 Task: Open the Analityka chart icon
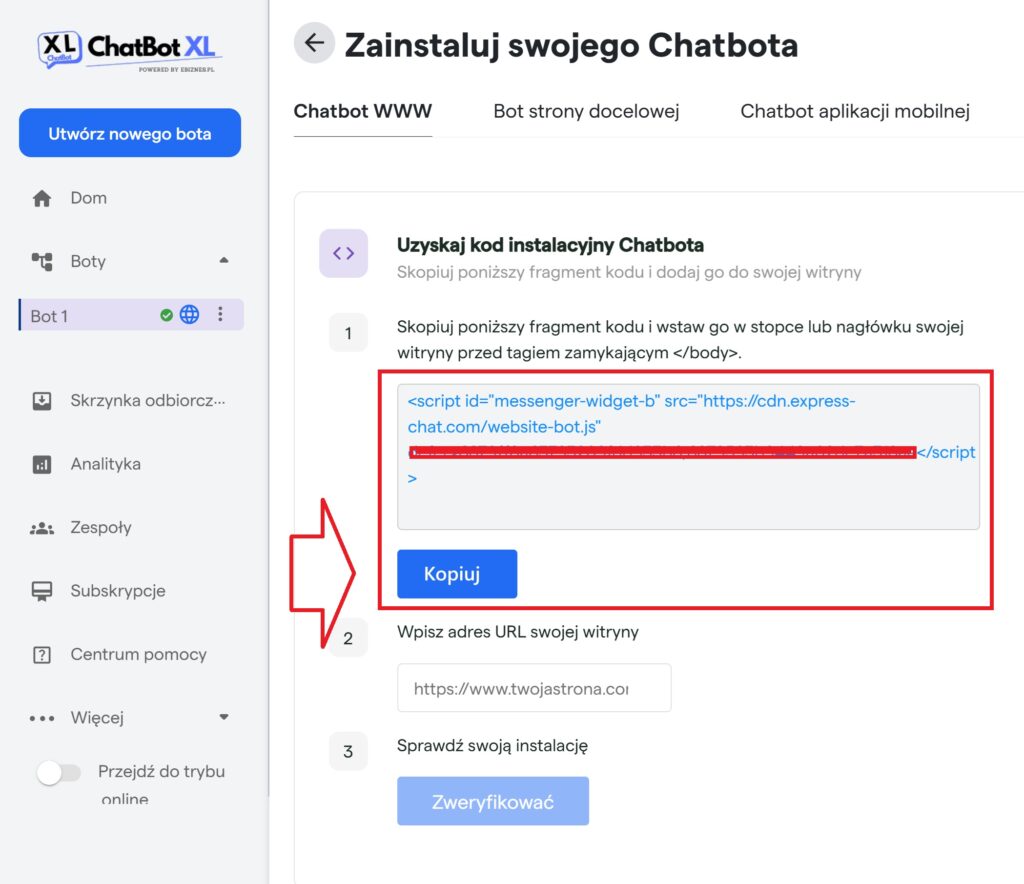tap(42, 464)
